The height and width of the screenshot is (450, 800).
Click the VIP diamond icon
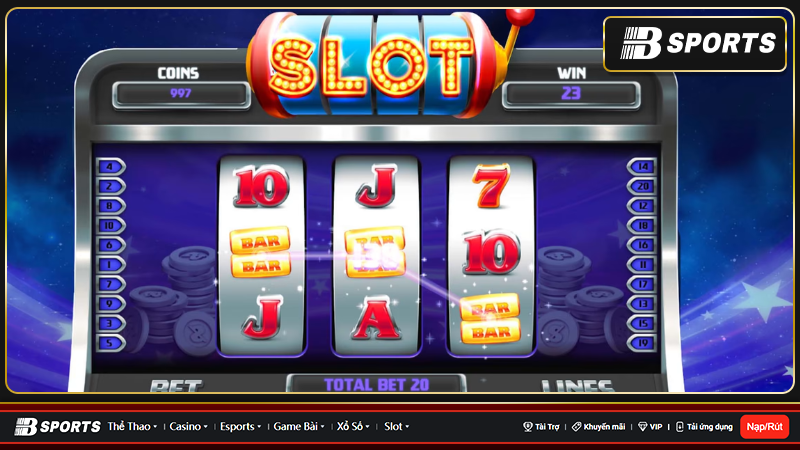643,427
